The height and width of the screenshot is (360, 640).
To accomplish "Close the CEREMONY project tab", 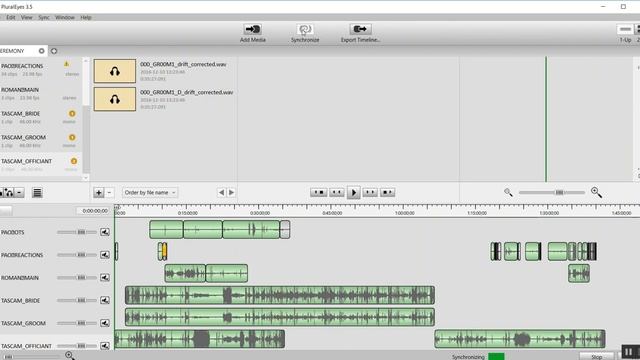I will [x=42, y=51].
